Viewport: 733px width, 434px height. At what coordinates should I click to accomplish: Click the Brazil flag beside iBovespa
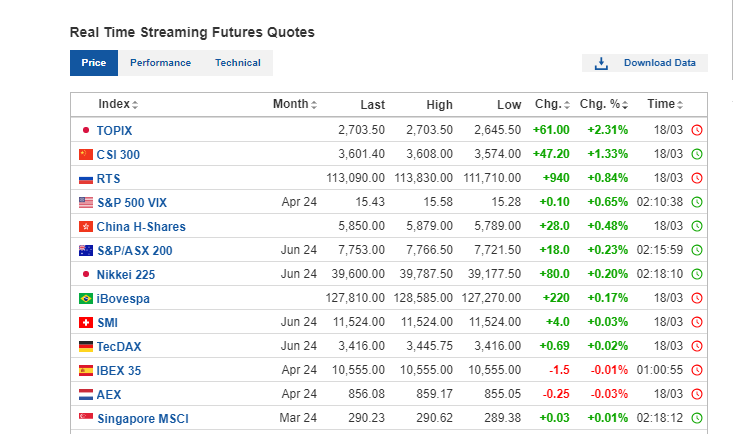point(86,298)
